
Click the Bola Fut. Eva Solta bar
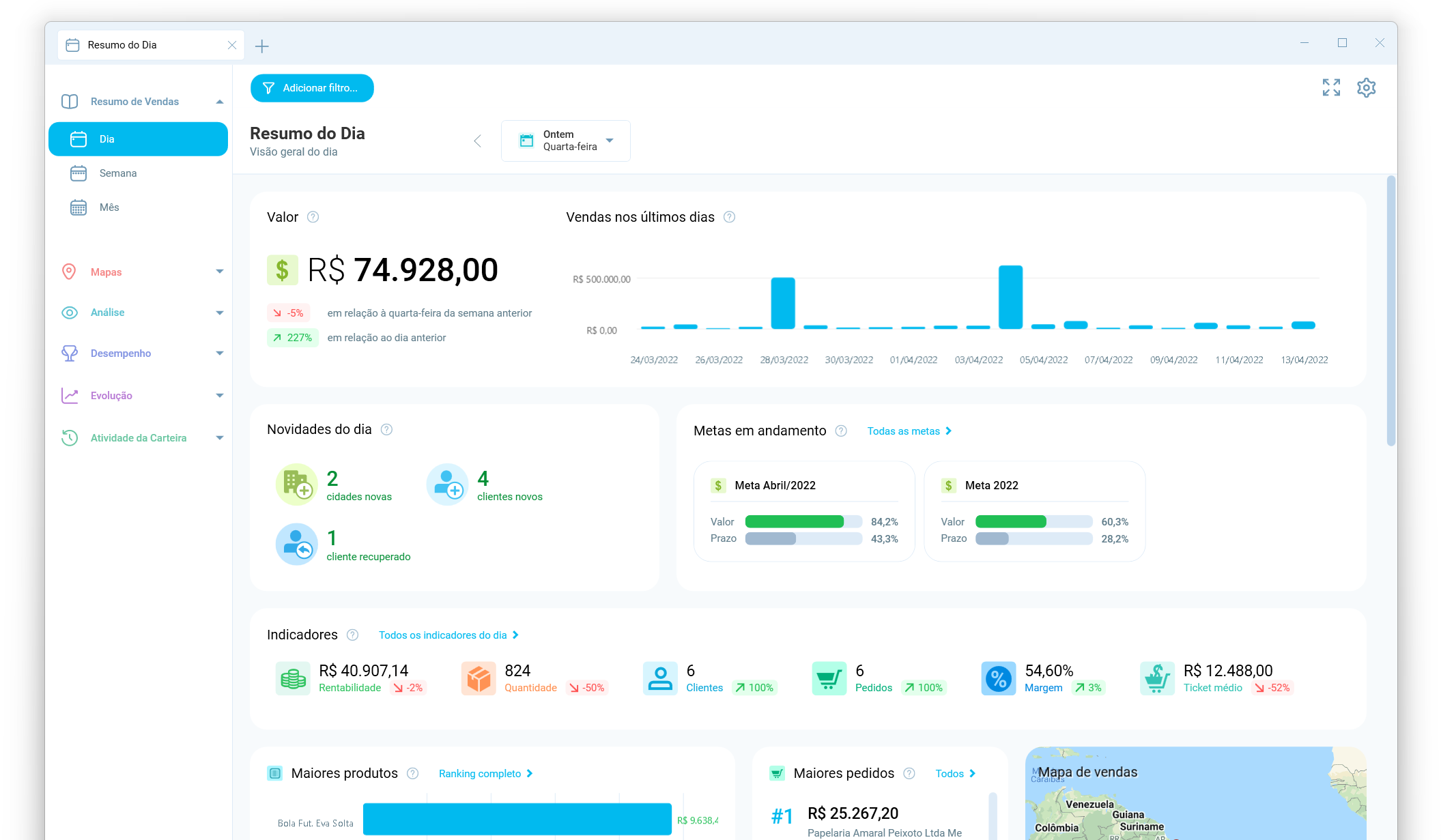517,819
